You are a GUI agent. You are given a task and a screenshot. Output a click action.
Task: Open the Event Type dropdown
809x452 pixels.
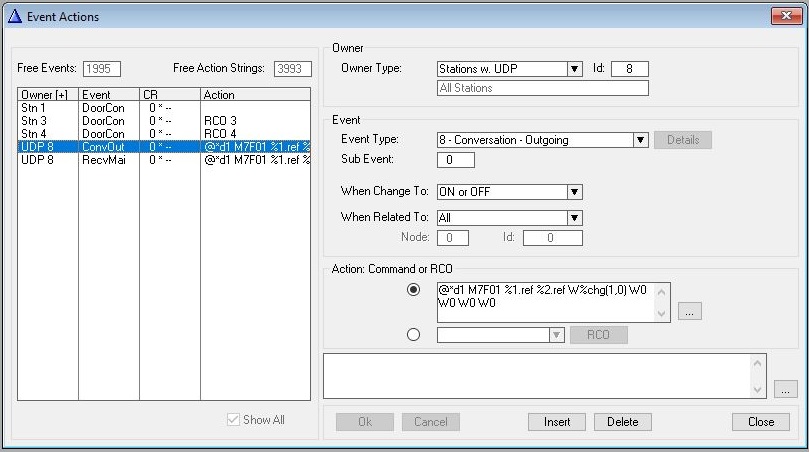coord(640,140)
